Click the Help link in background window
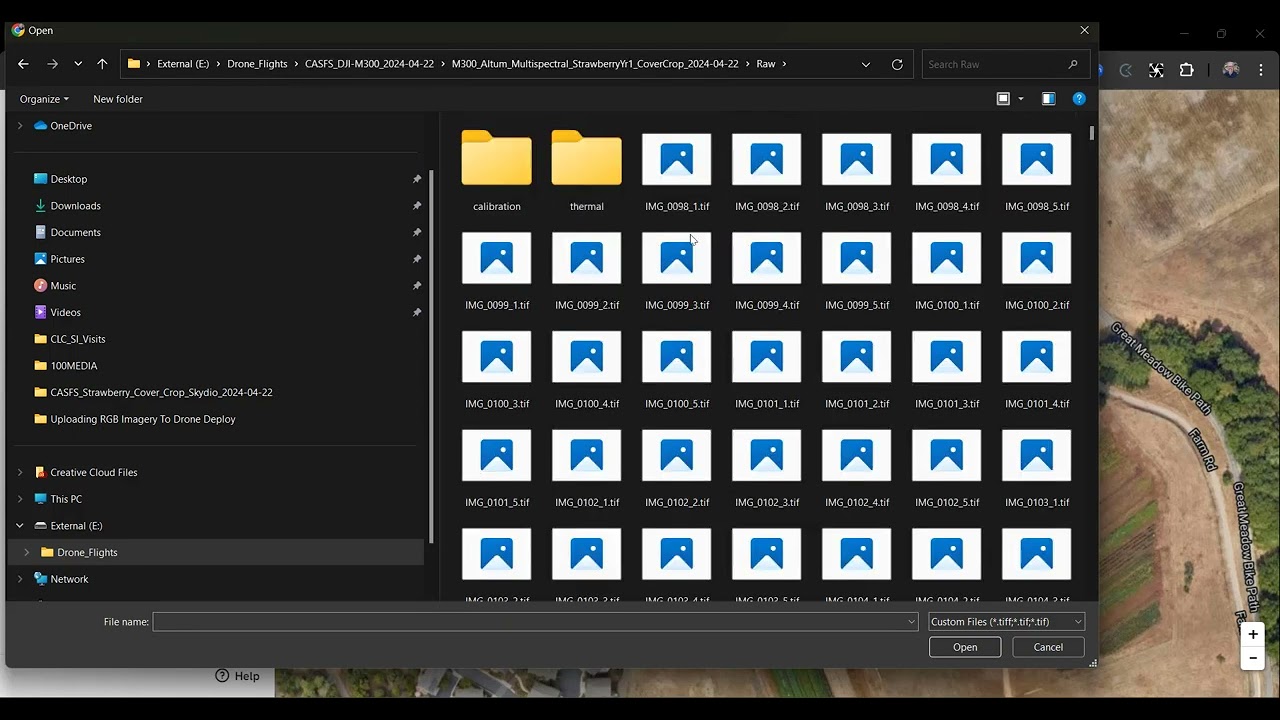The height and width of the screenshot is (720, 1280). point(238,676)
